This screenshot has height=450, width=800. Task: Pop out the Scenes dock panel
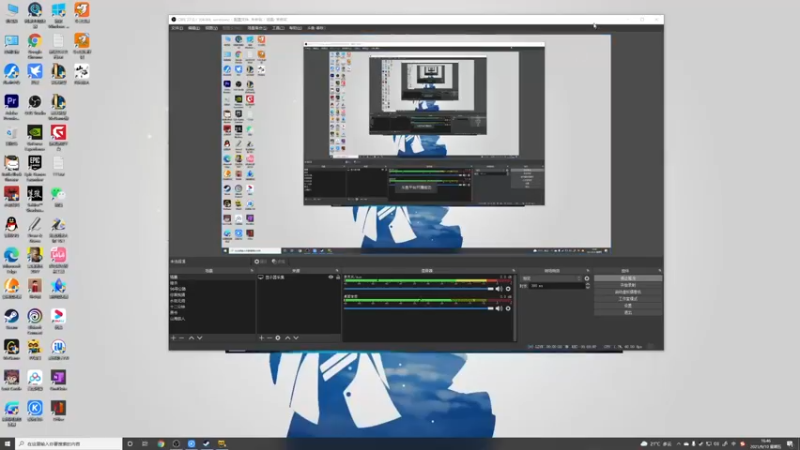[x=252, y=271]
